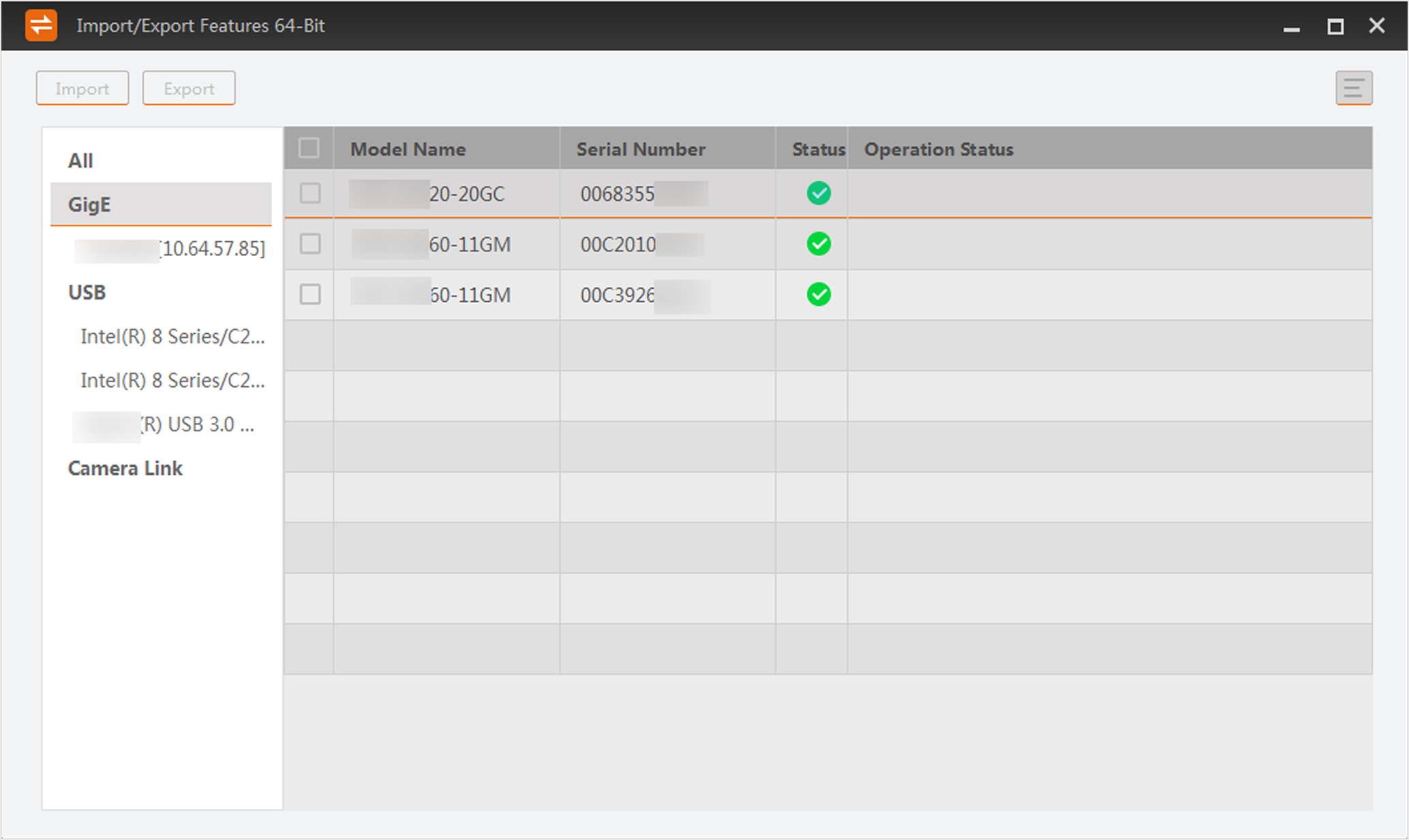This screenshot has height=840, width=1409.
Task: Click the orange Import/Export app icon
Action: pos(41,26)
